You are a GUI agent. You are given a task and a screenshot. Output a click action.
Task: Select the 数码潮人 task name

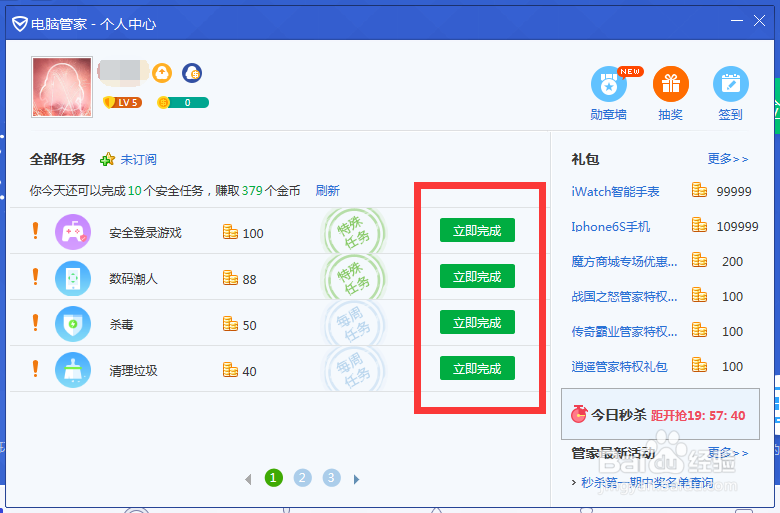click(133, 279)
